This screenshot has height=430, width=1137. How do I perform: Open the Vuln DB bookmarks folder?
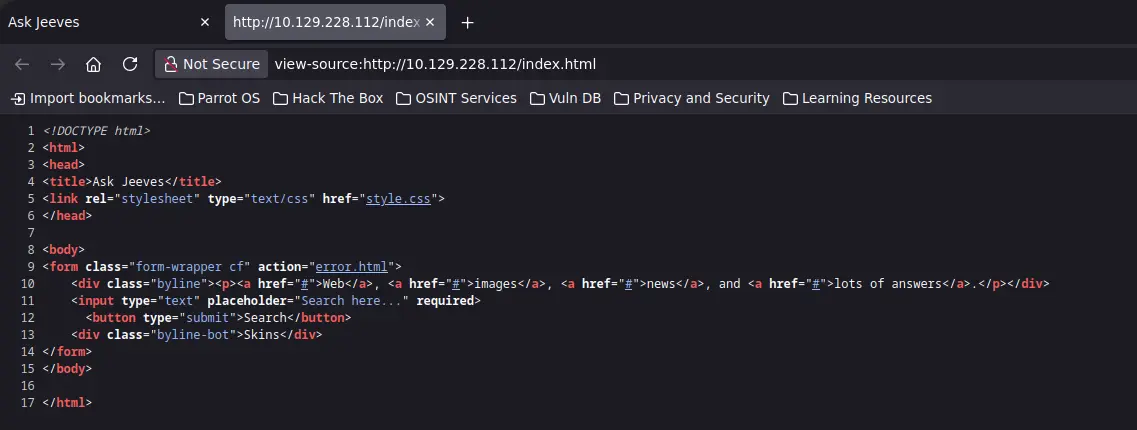[x=565, y=98]
